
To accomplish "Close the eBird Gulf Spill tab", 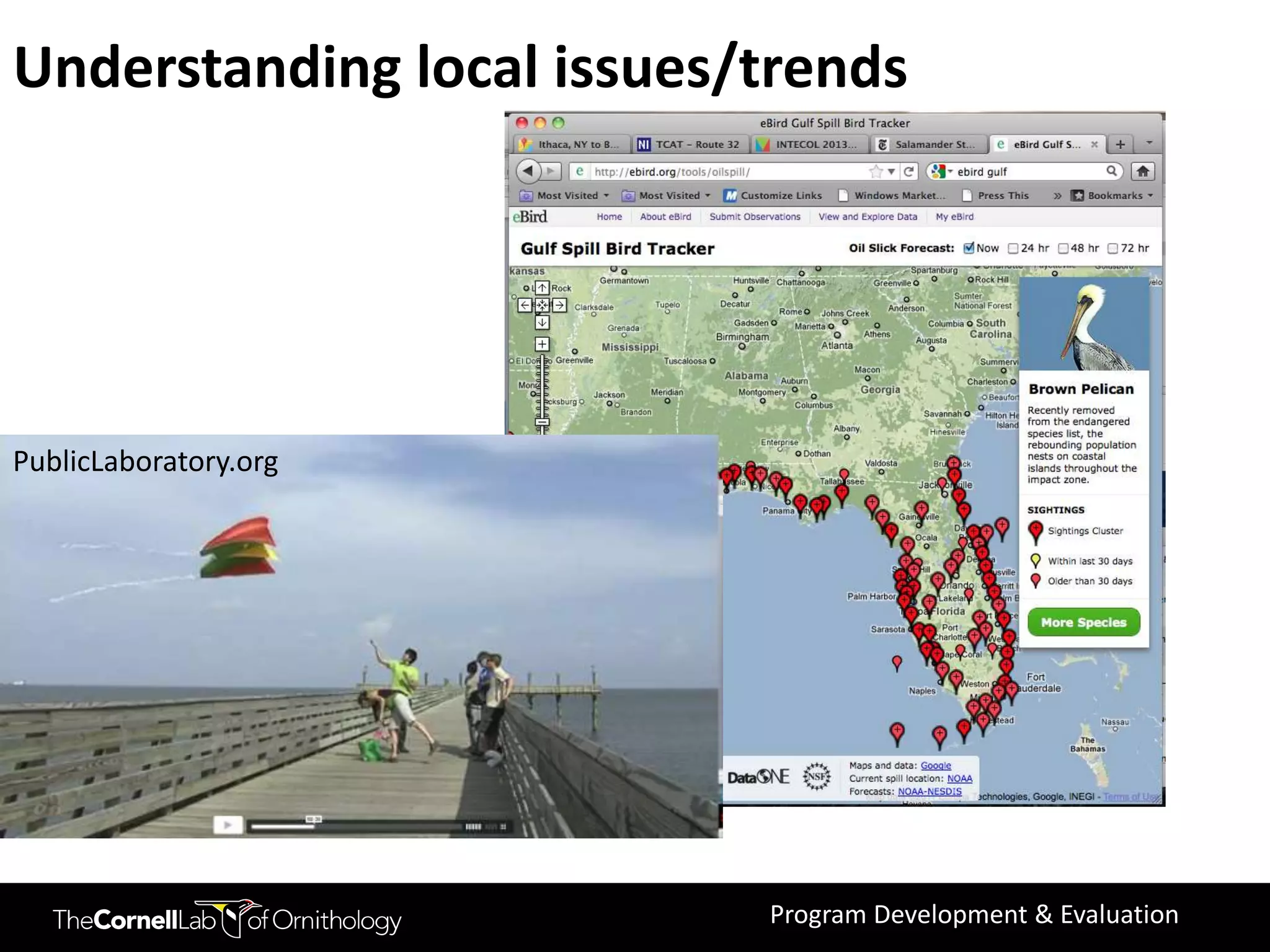I will [x=1095, y=144].
